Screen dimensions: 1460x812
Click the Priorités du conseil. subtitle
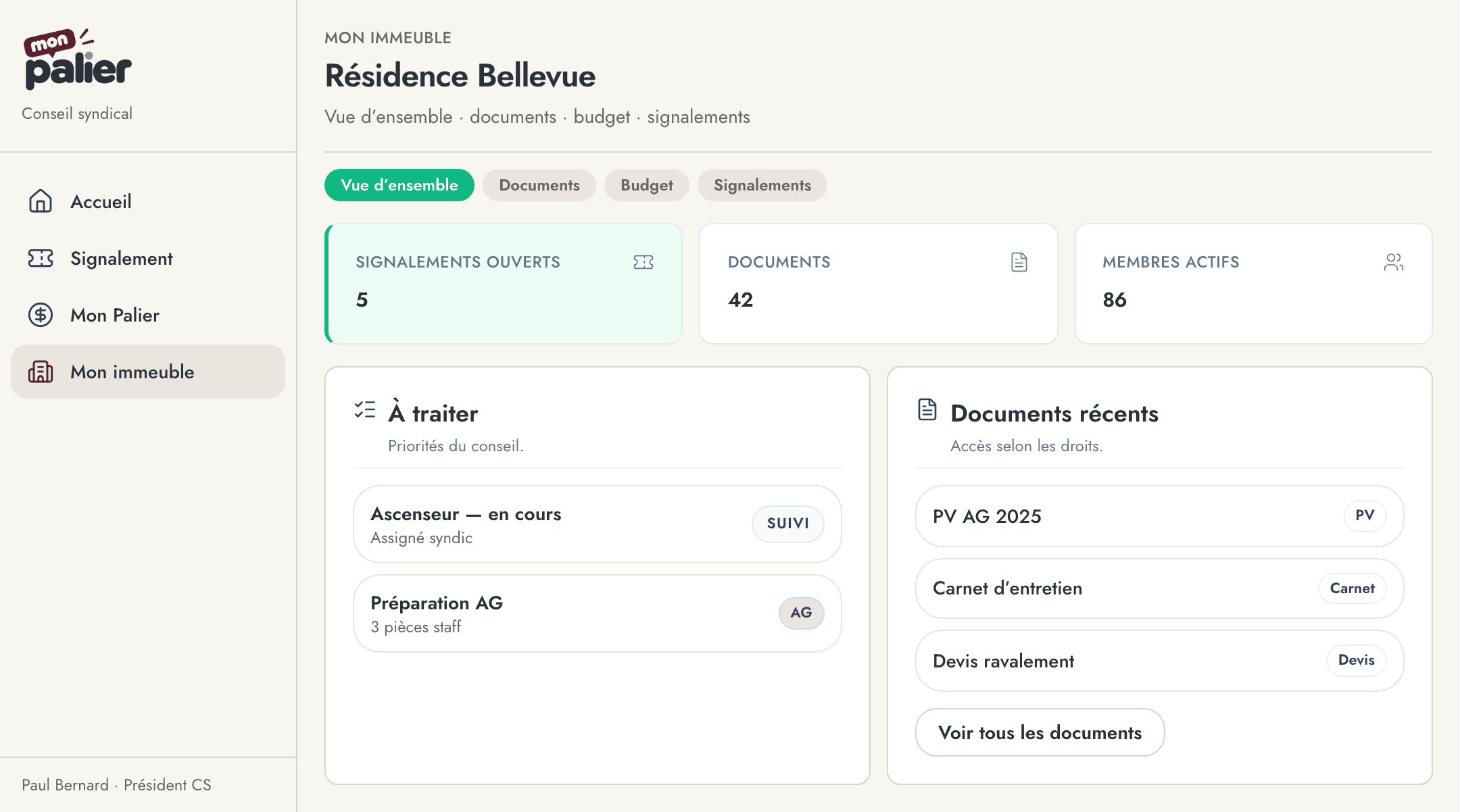click(x=456, y=446)
